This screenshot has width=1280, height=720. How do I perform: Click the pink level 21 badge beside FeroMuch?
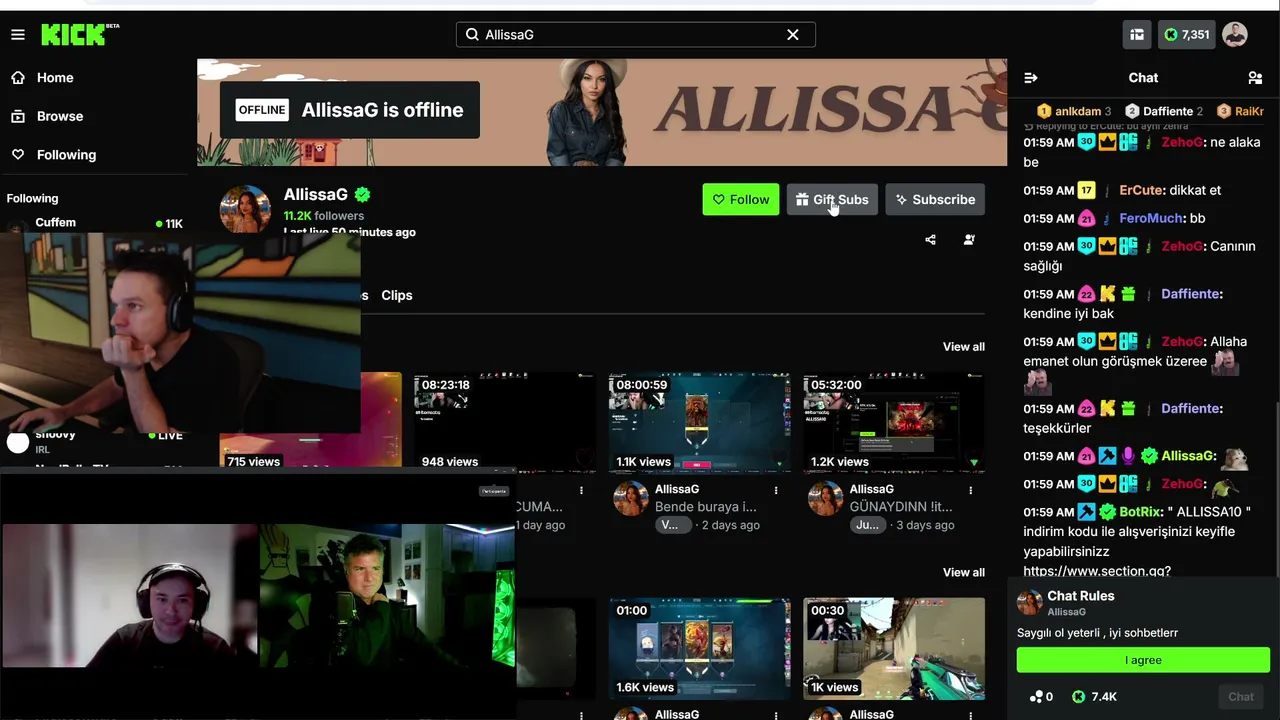[x=1086, y=218]
